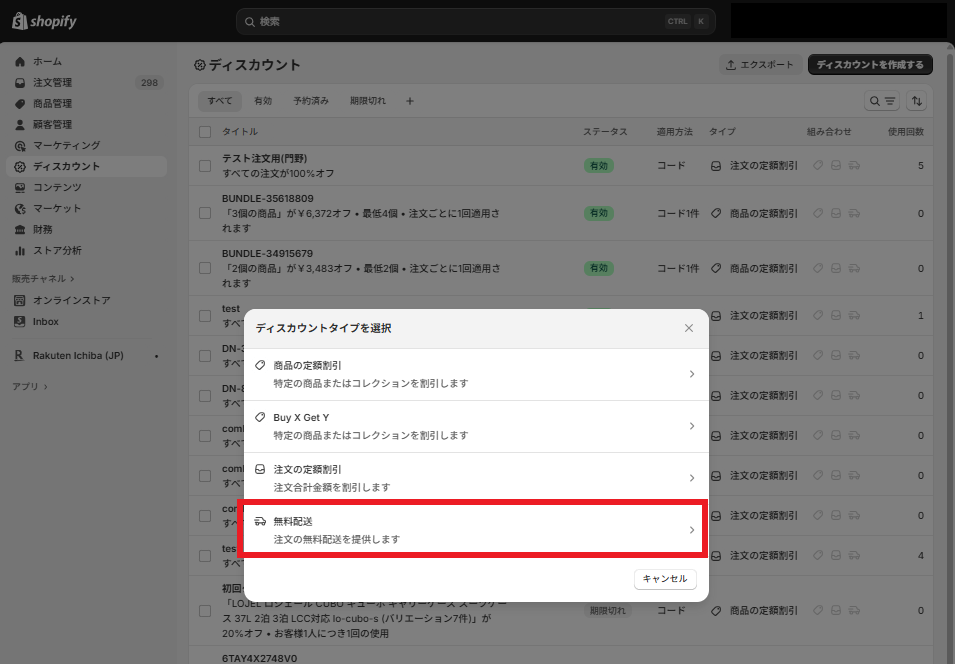Click the sort arrows icon button
Viewport: 955px width, 664px height.
[x=917, y=101]
